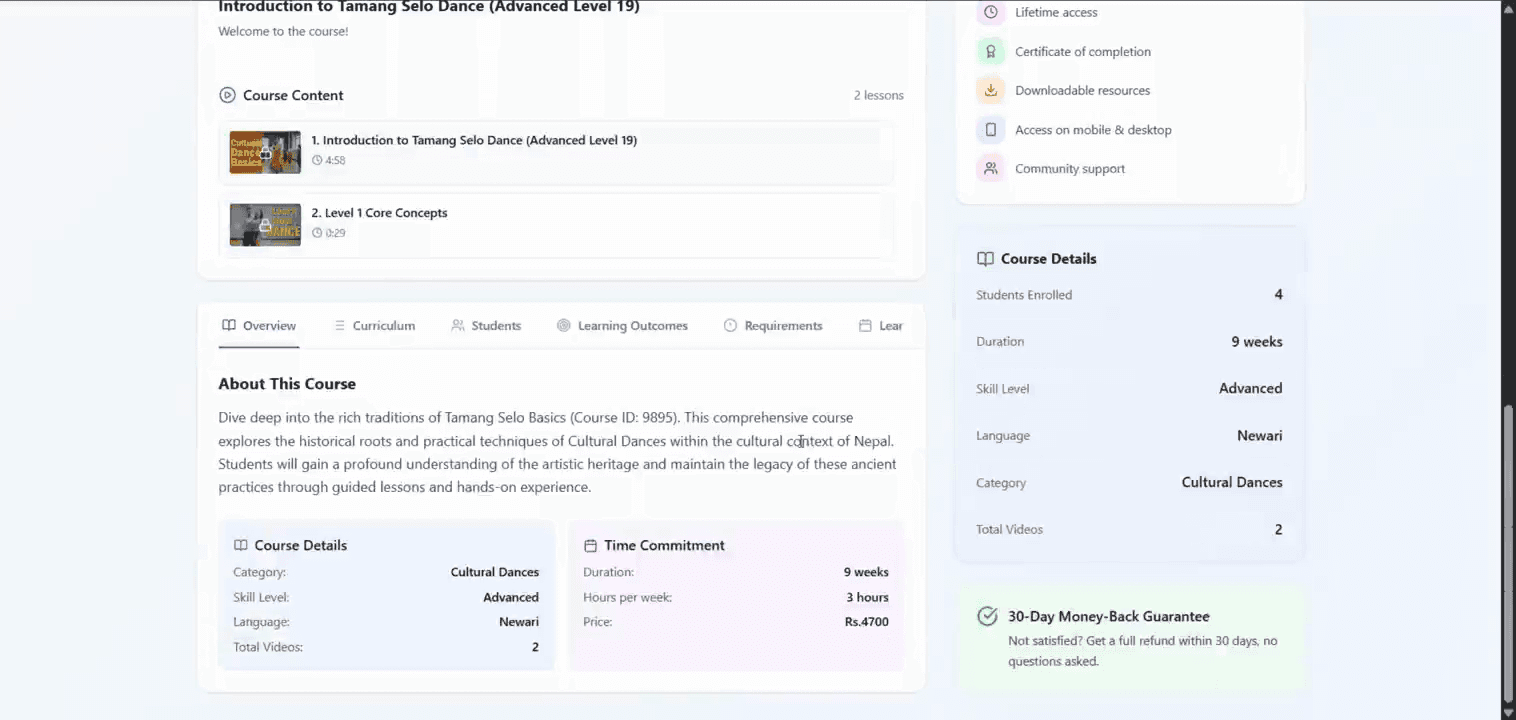
Task: Click the Level 1 Core Concepts thumbnail
Action: (265, 225)
